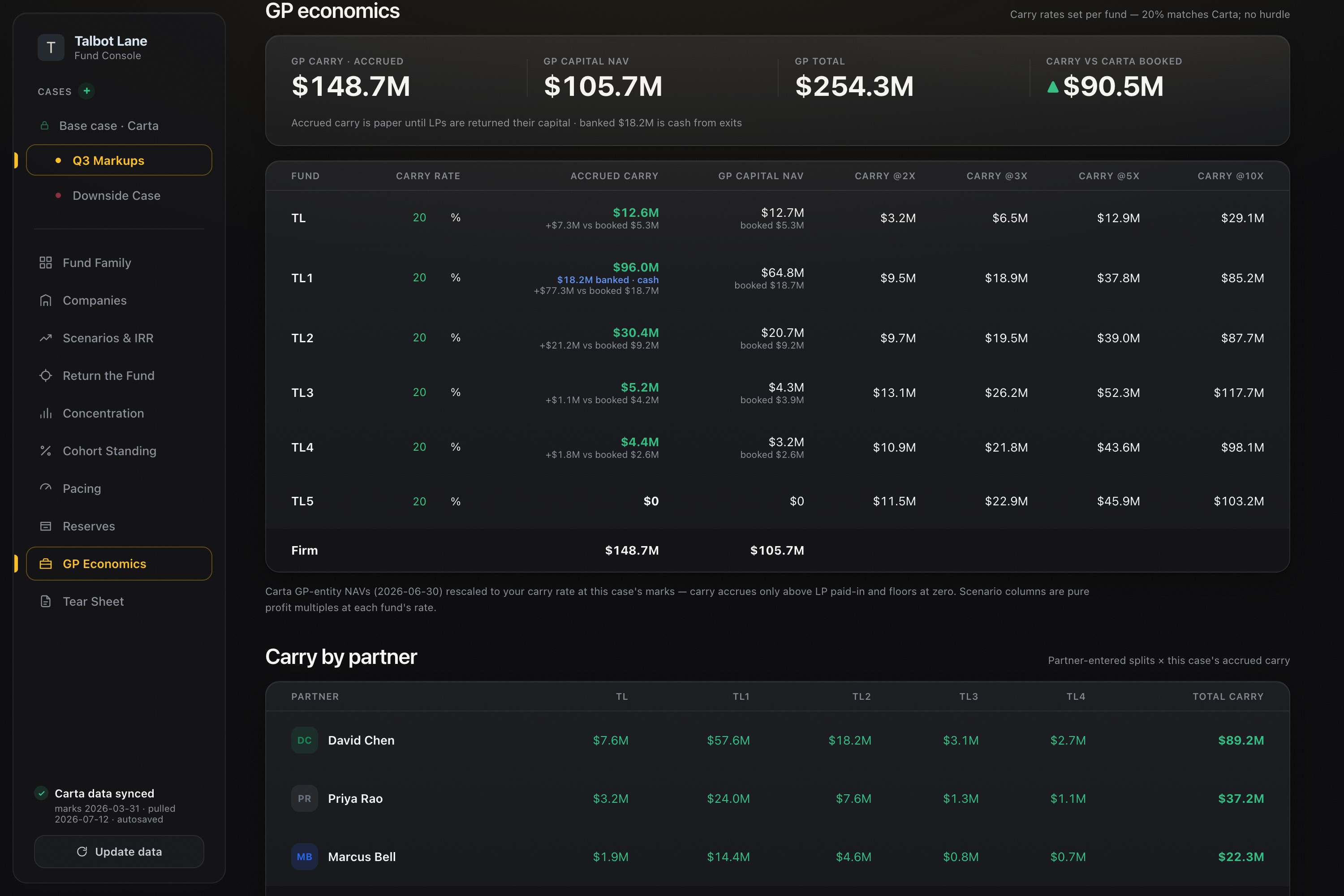Viewport: 1344px width, 896px height.
Task: Click TL5's Carry @5X value $45.9M
Action: tap(1118, 501)
